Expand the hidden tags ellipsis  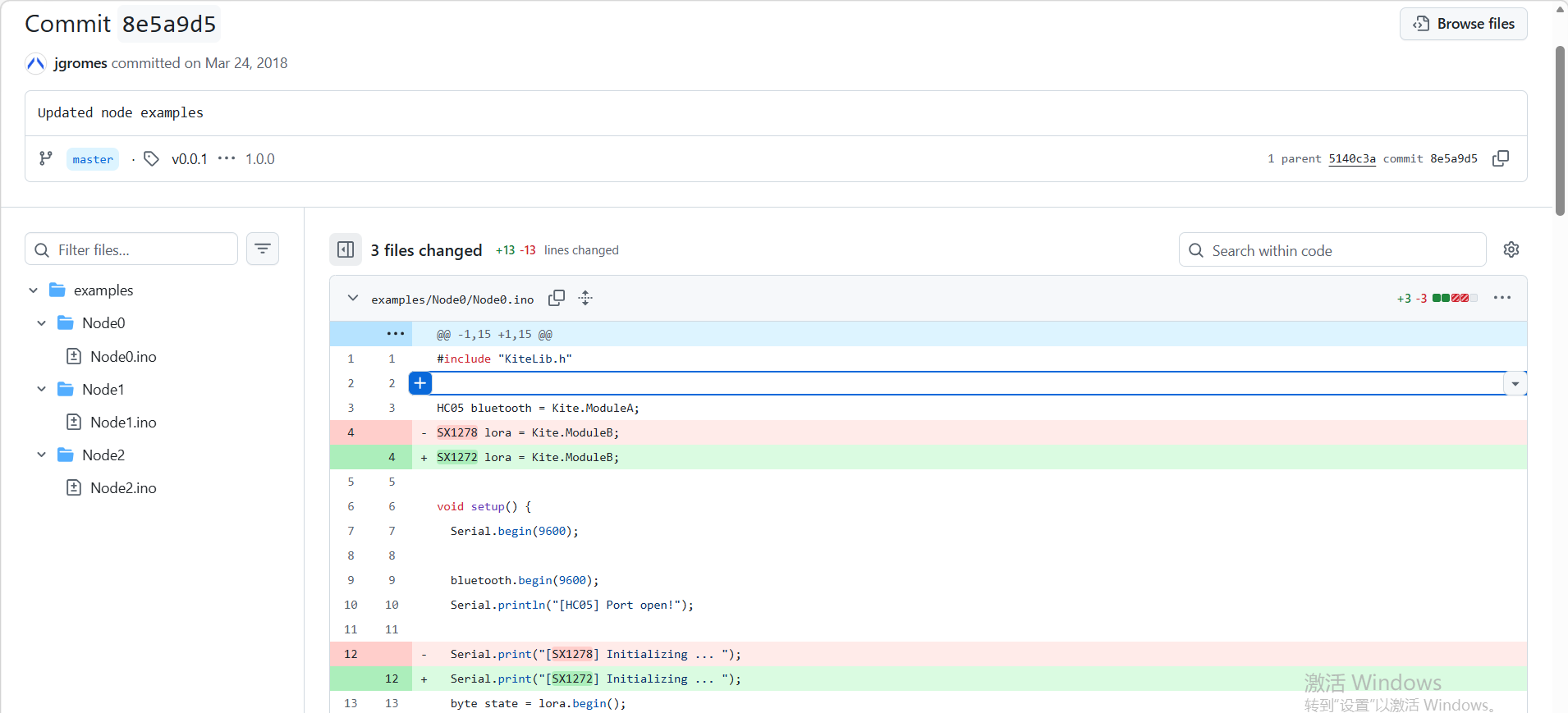(x=227, y=158)
